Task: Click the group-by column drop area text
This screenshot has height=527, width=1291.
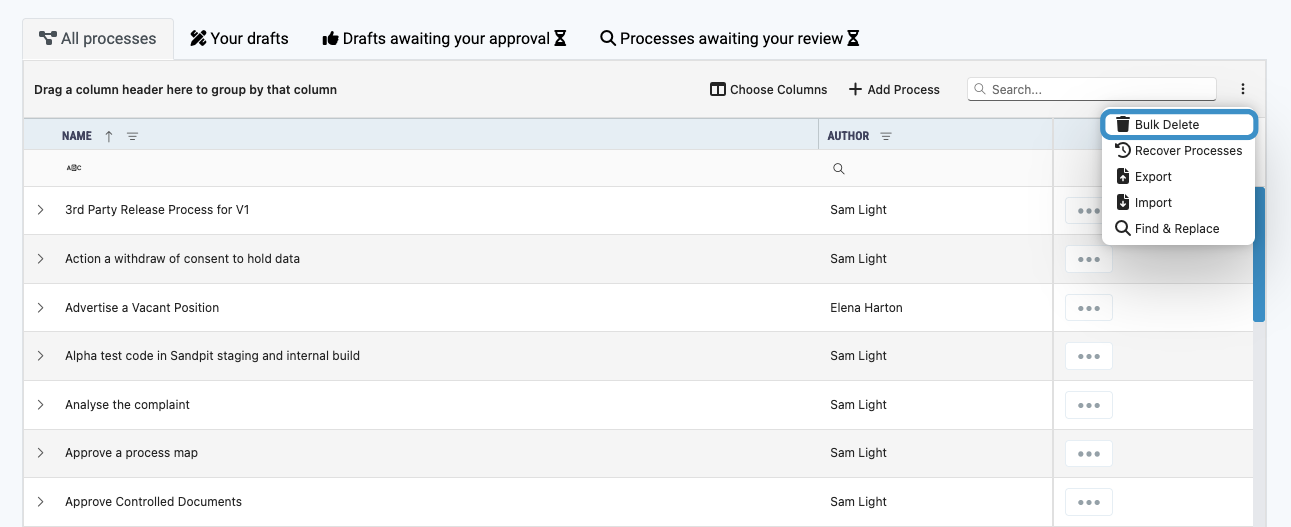Action: [x=185, y=90]
